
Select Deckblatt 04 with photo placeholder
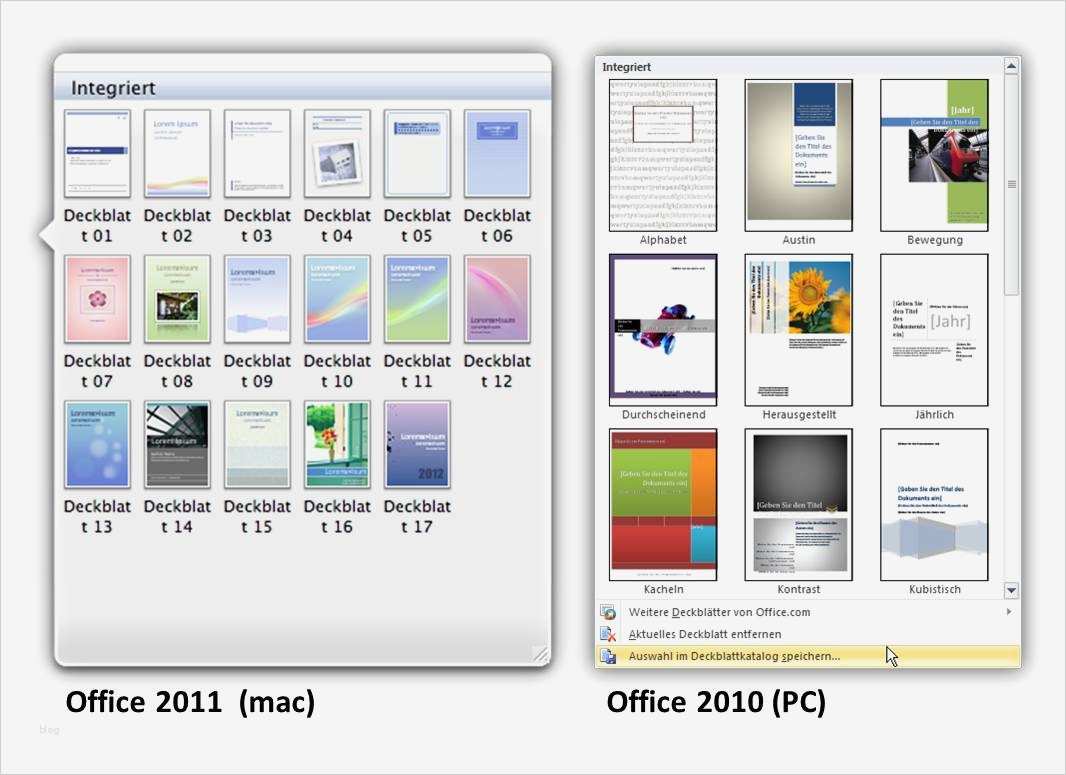pos(337,154)
